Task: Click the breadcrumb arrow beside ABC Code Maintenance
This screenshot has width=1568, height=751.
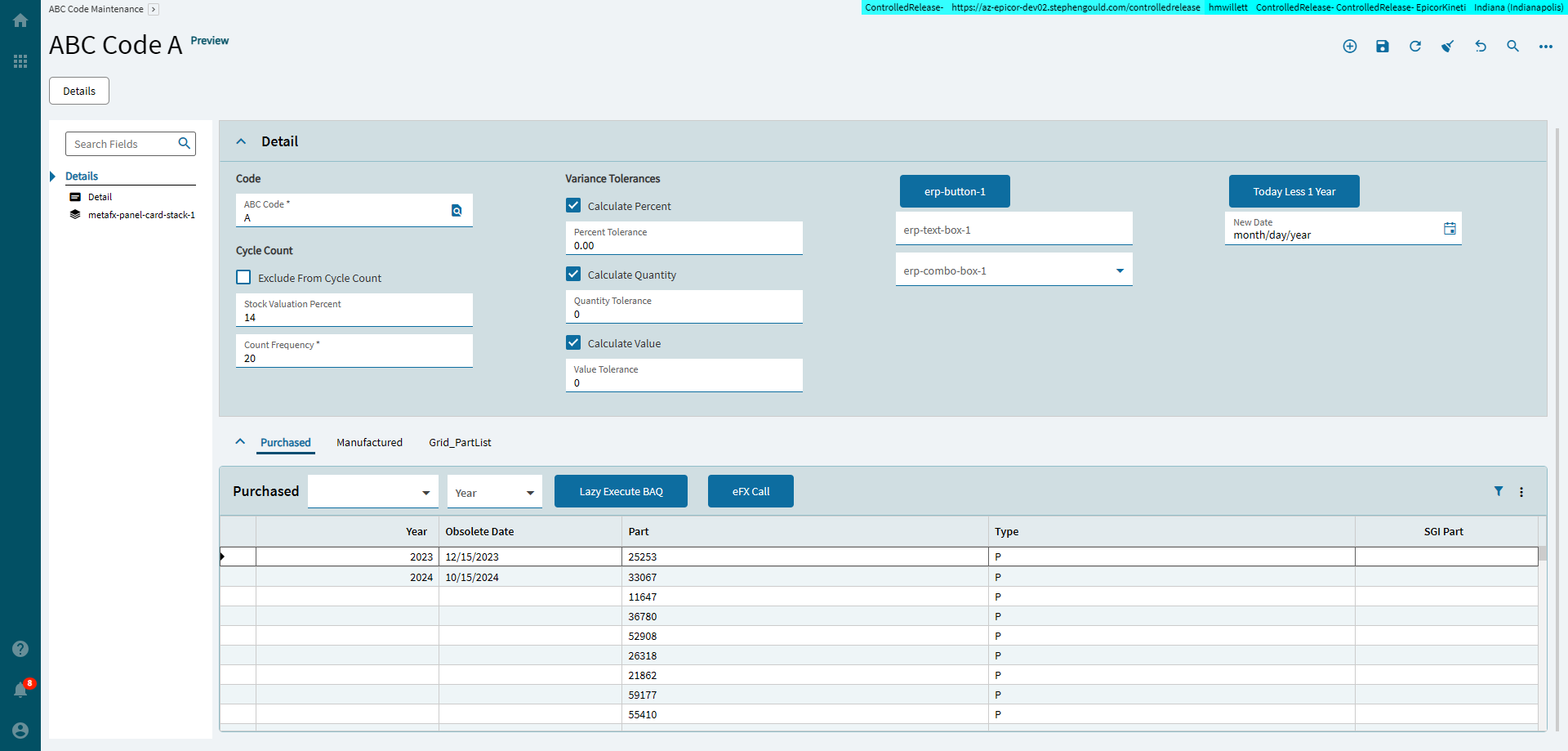Action: pos(154,10)
